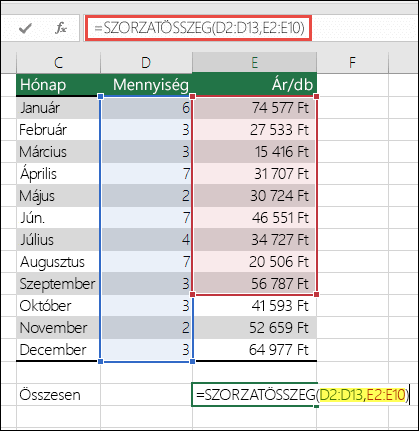Click the 30 724 Ft price cell

point(254,196)
